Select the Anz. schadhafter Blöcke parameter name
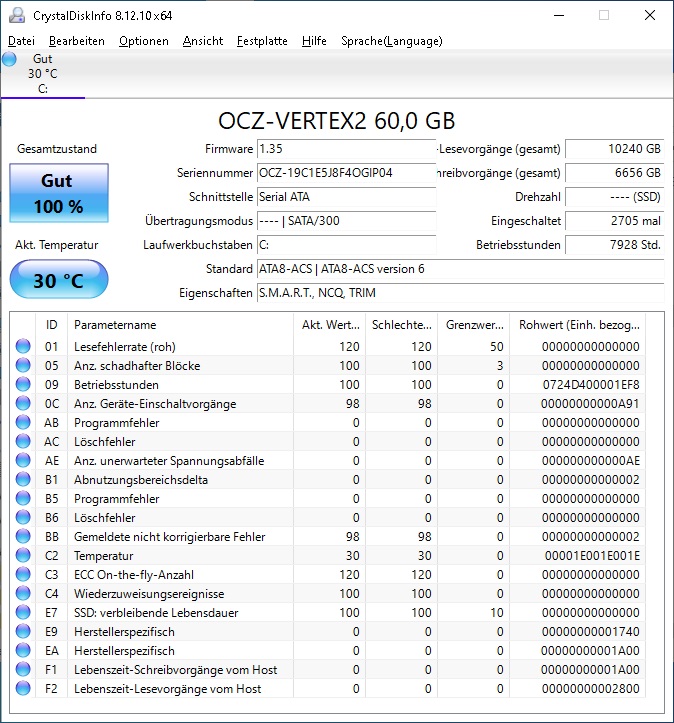The width and height of the screenshot is (674, 723). click(137, 366)
